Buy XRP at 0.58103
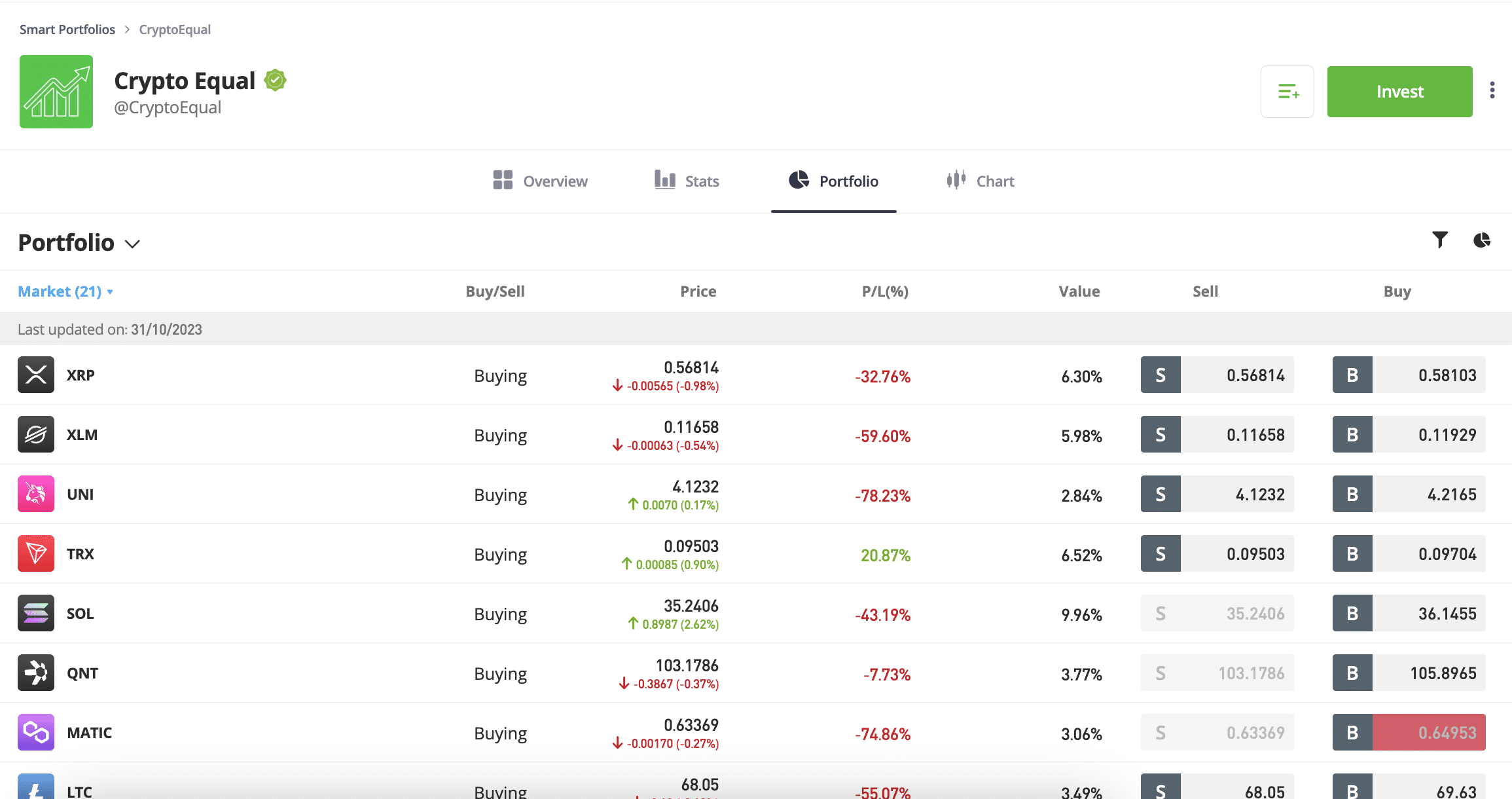Screen dimensions: 1512x799 (x=1409, y=375)
